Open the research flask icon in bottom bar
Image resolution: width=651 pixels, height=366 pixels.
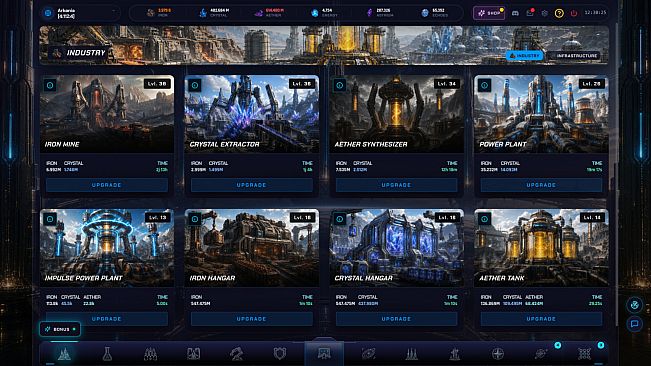point(107,354)
